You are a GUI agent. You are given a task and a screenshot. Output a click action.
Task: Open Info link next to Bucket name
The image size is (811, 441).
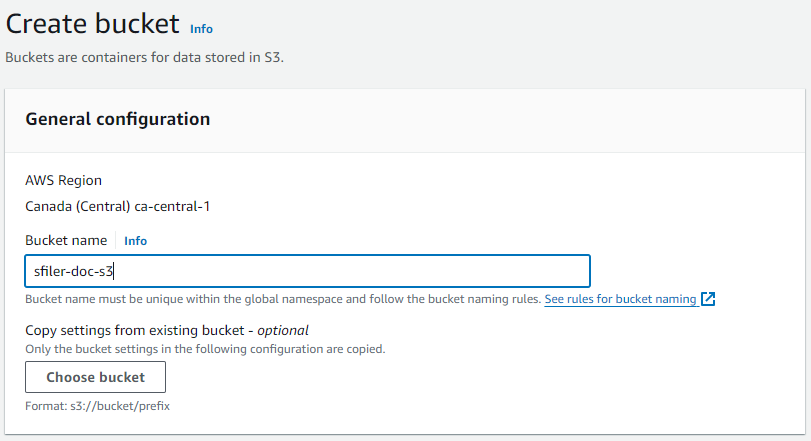136,241
